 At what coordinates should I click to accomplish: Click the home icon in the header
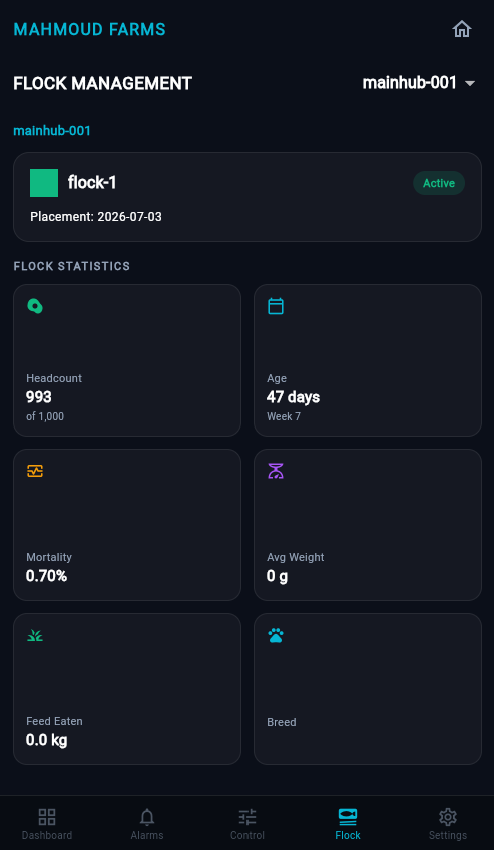click(461, 29)
